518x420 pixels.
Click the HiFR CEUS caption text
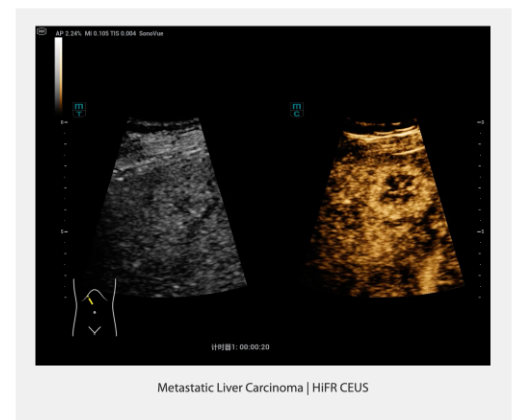pos(340,388)
